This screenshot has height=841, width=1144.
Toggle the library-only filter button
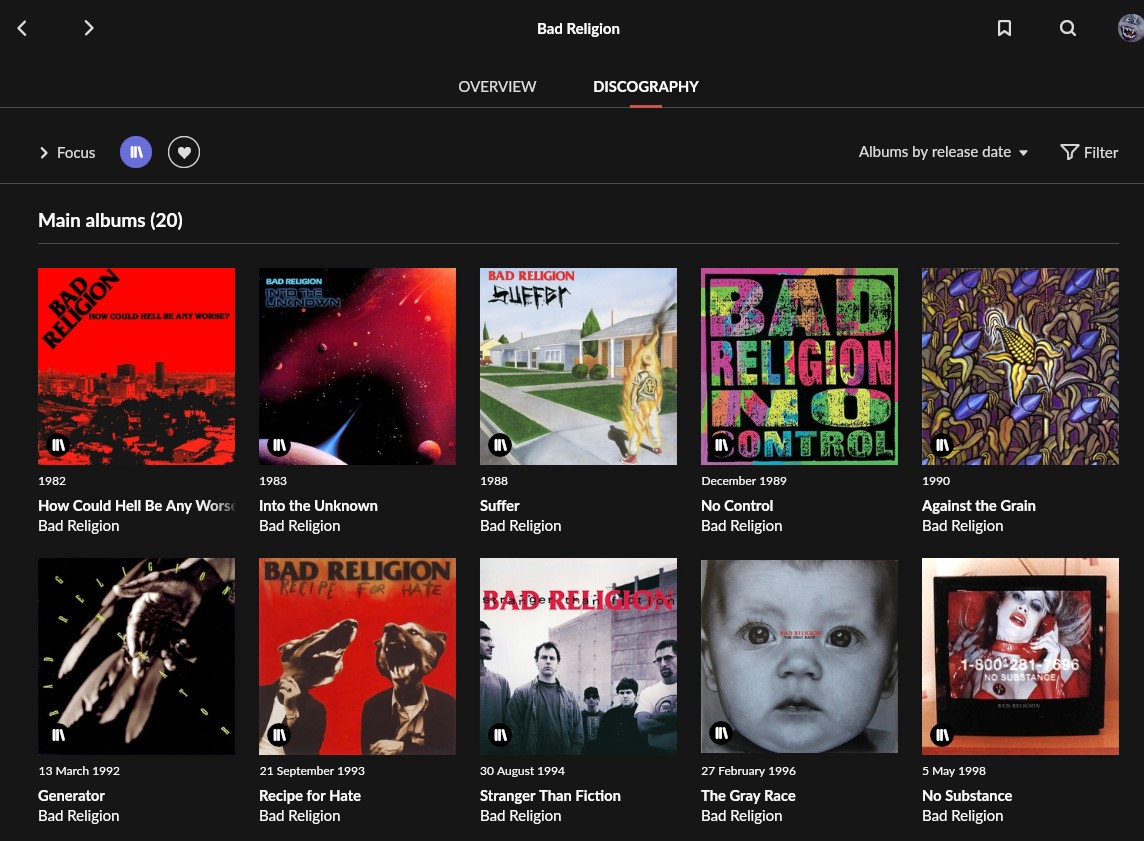click(136, 152)
